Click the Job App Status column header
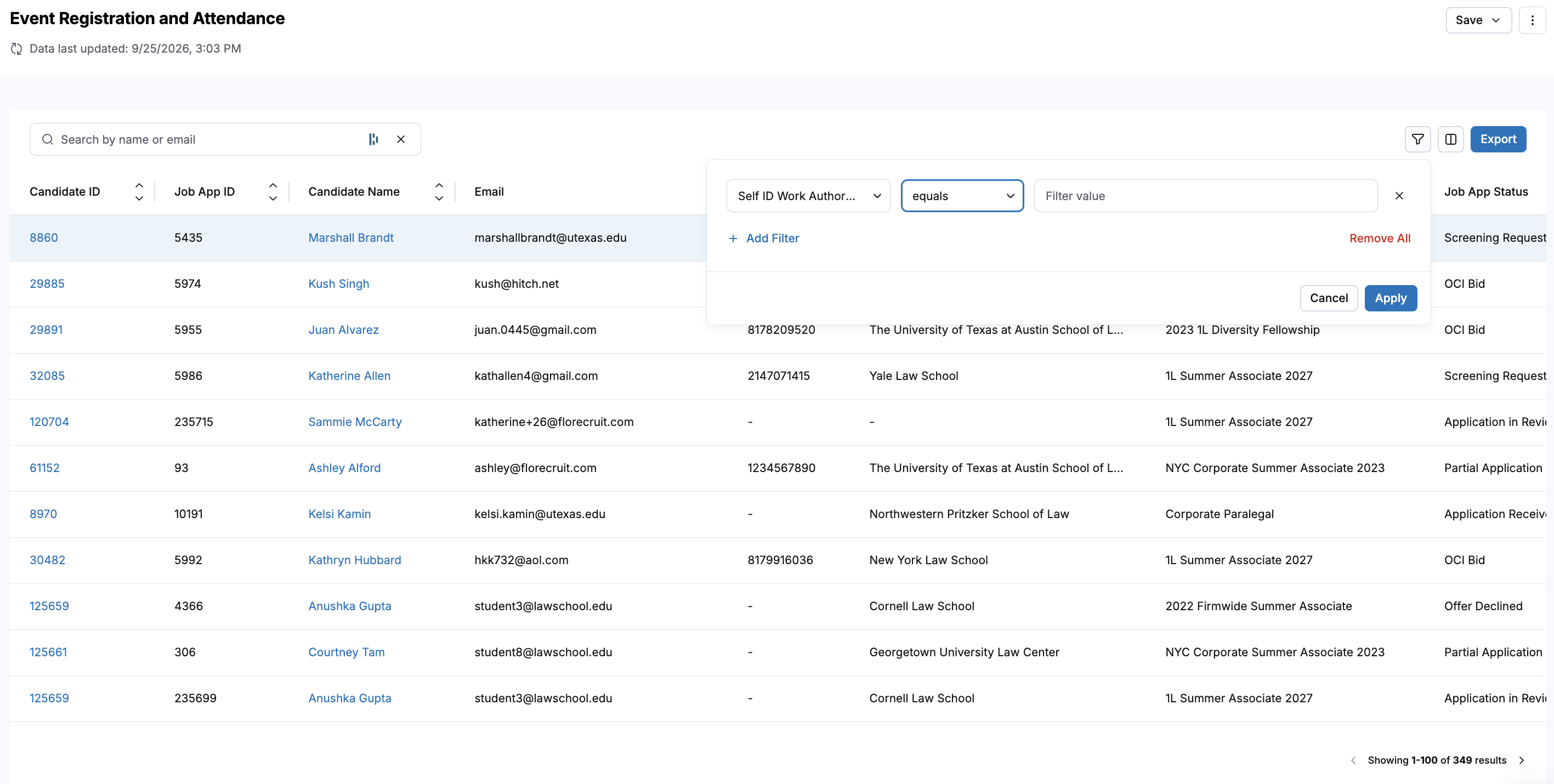Viewport: 1554px width, 784px height. (1487, 192)
